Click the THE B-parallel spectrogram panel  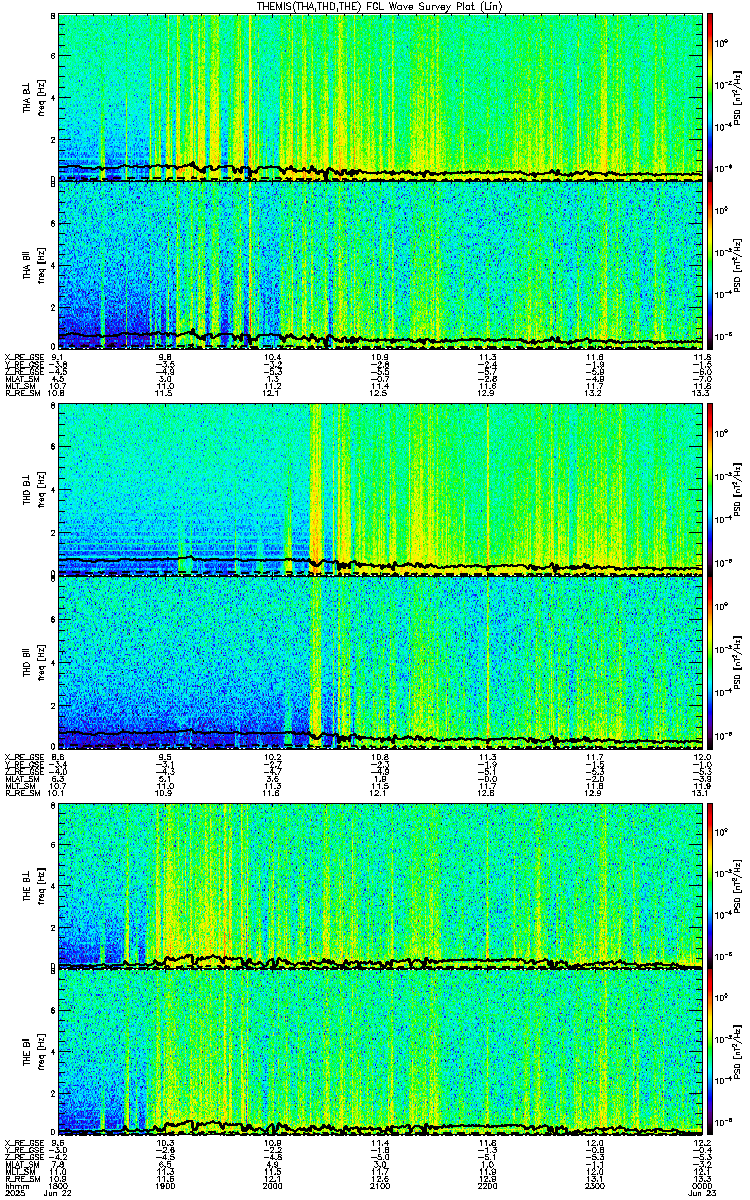(381, 1052)
